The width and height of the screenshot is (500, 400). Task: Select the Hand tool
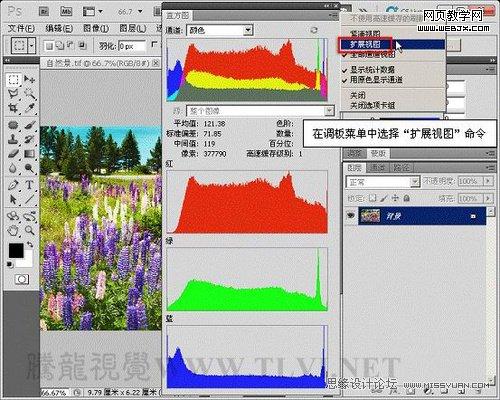point(13,230)
